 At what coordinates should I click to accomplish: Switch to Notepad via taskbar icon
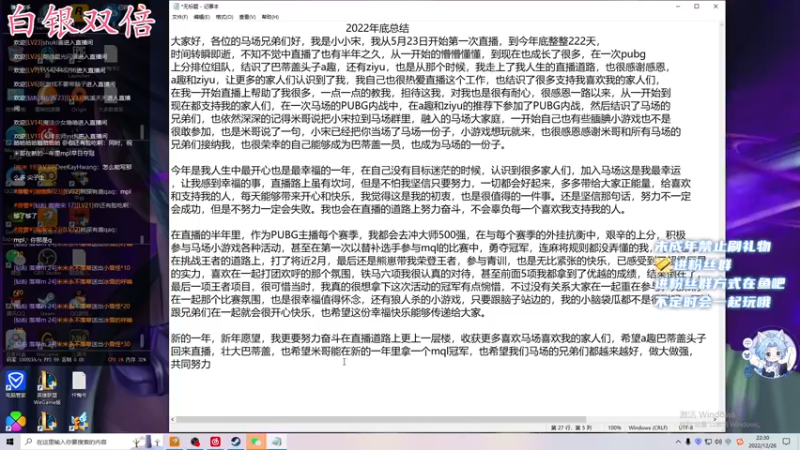click(x=277, y=441)
